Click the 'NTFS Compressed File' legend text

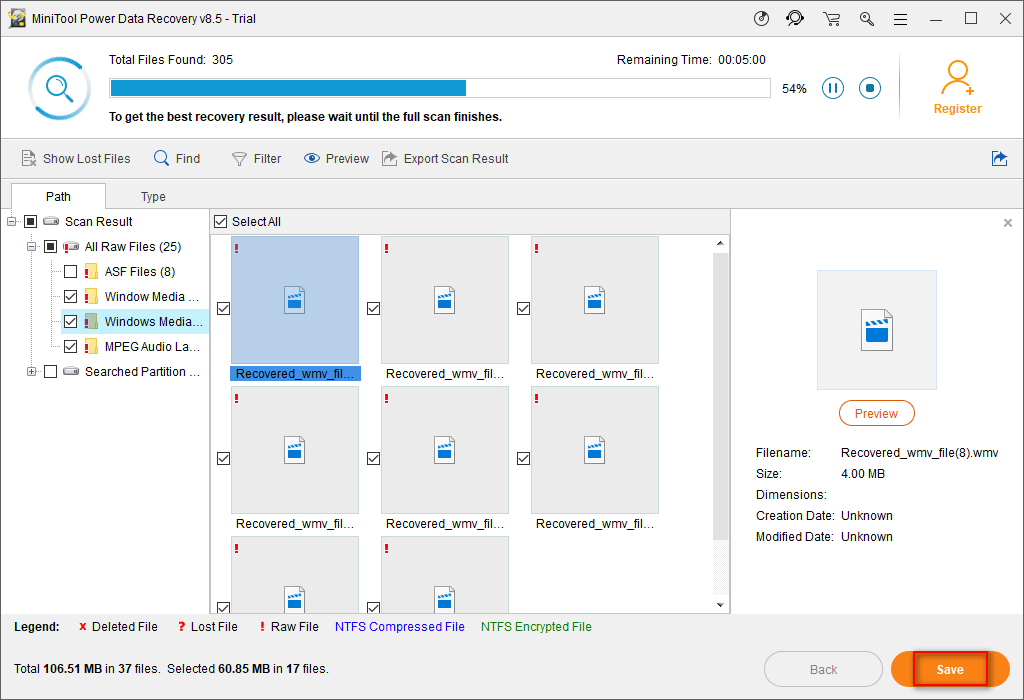pyautogui.click(x=400, y=627)
